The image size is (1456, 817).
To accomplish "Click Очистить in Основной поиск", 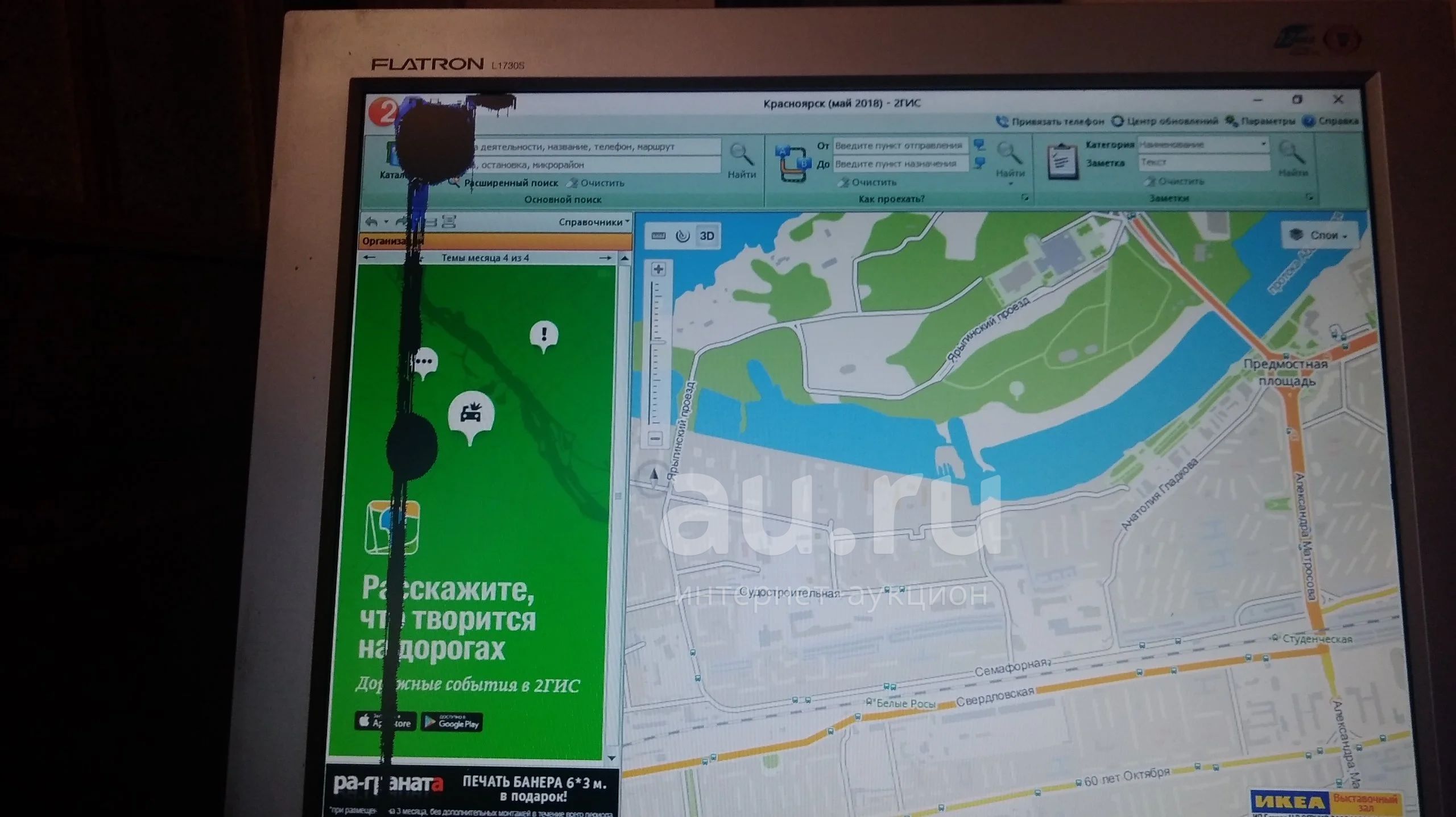I will point(595,183).
